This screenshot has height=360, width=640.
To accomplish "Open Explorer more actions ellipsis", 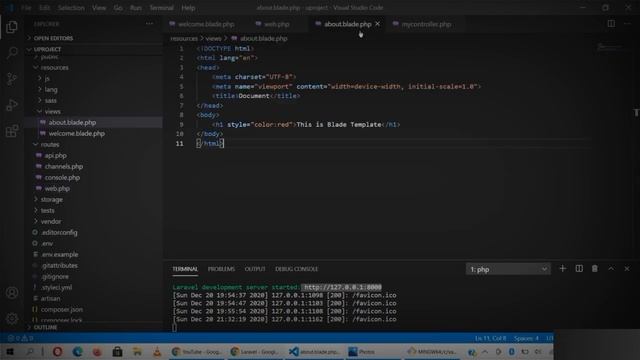I will pos(149,24).
